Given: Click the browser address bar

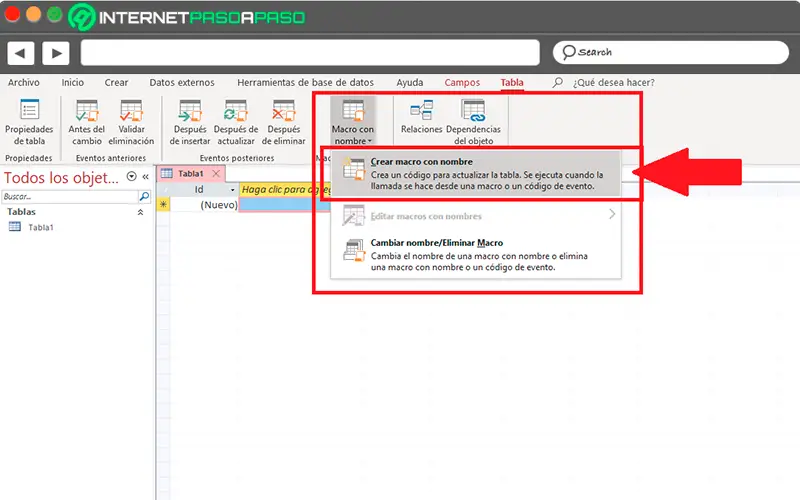Looking at the screenshot, I should [310, 53].
